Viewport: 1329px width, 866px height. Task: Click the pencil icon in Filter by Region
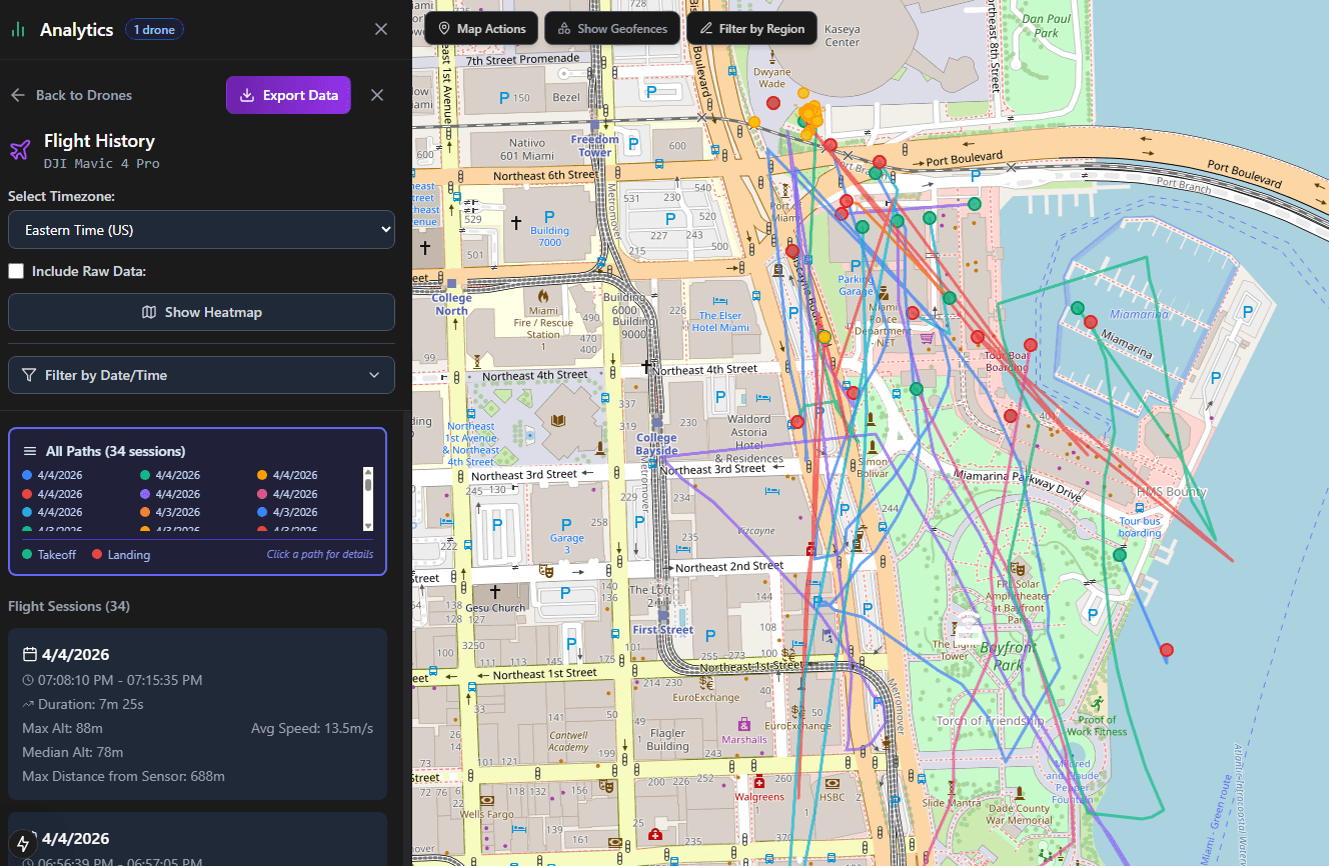[706, 29]
